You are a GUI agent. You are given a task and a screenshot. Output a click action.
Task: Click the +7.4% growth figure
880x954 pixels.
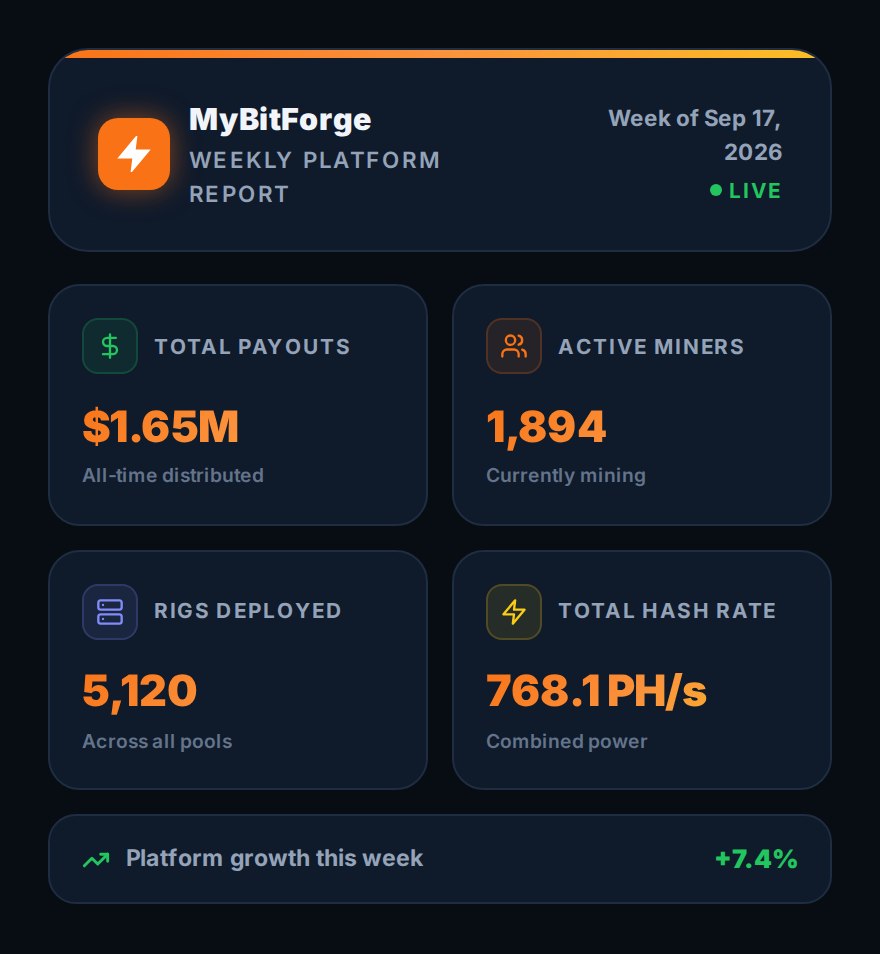pyautogui.click(x=756, y=859)
